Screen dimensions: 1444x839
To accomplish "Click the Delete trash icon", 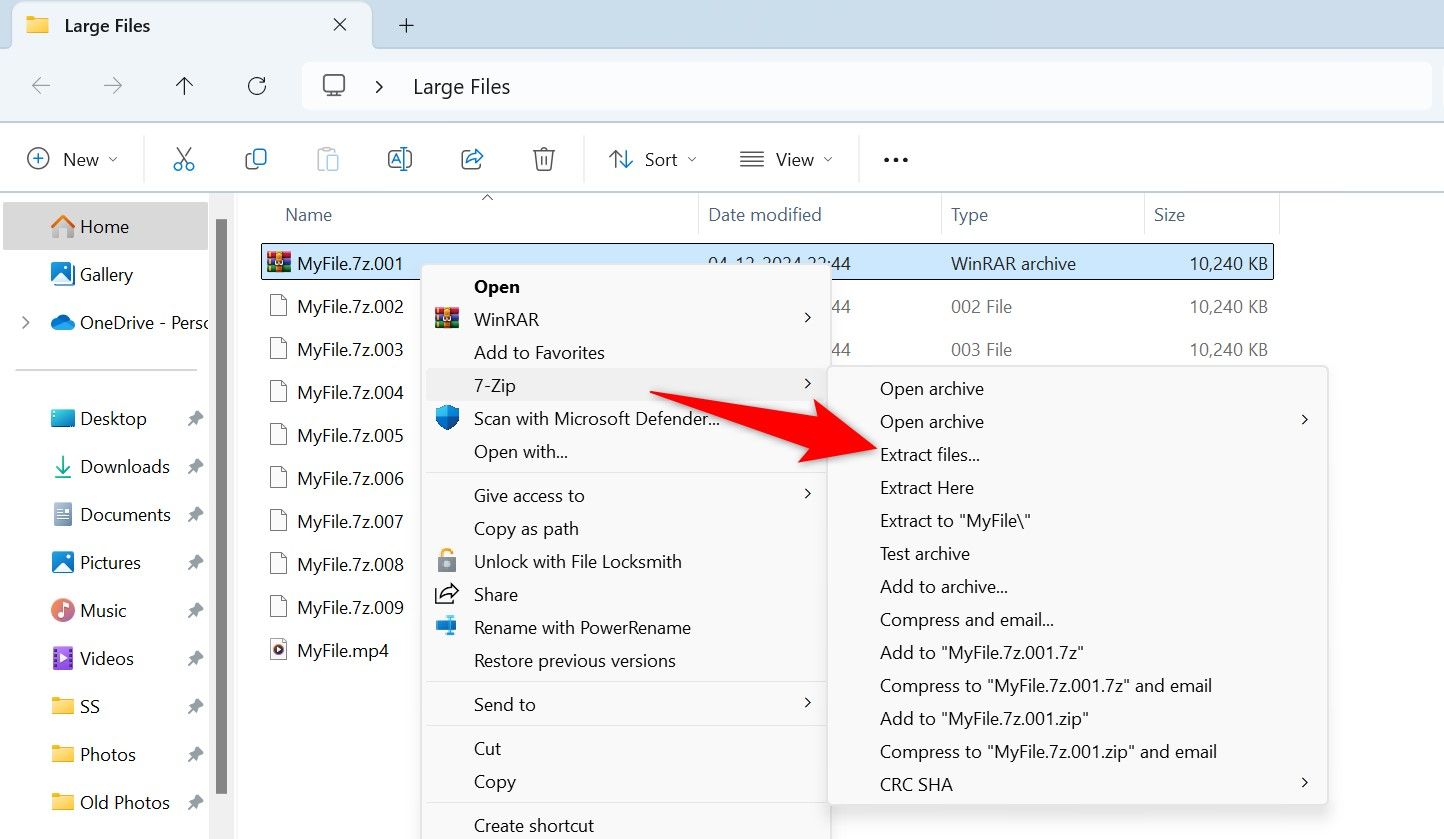I will point(543,158).
